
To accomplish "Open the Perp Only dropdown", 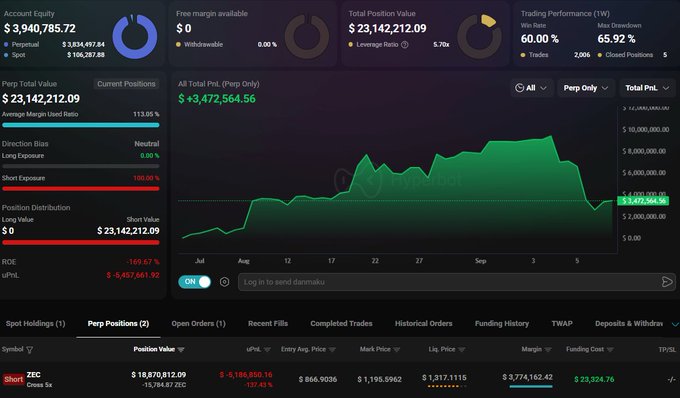I will coord(585,88).
